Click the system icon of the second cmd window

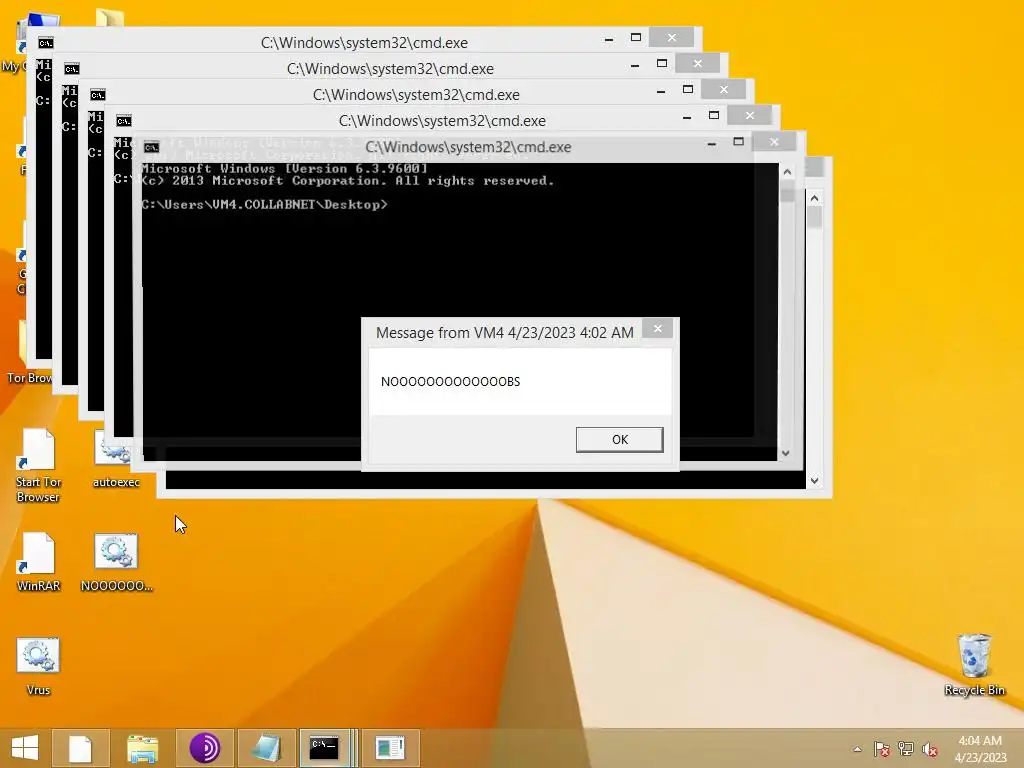(x=71, y=69)
